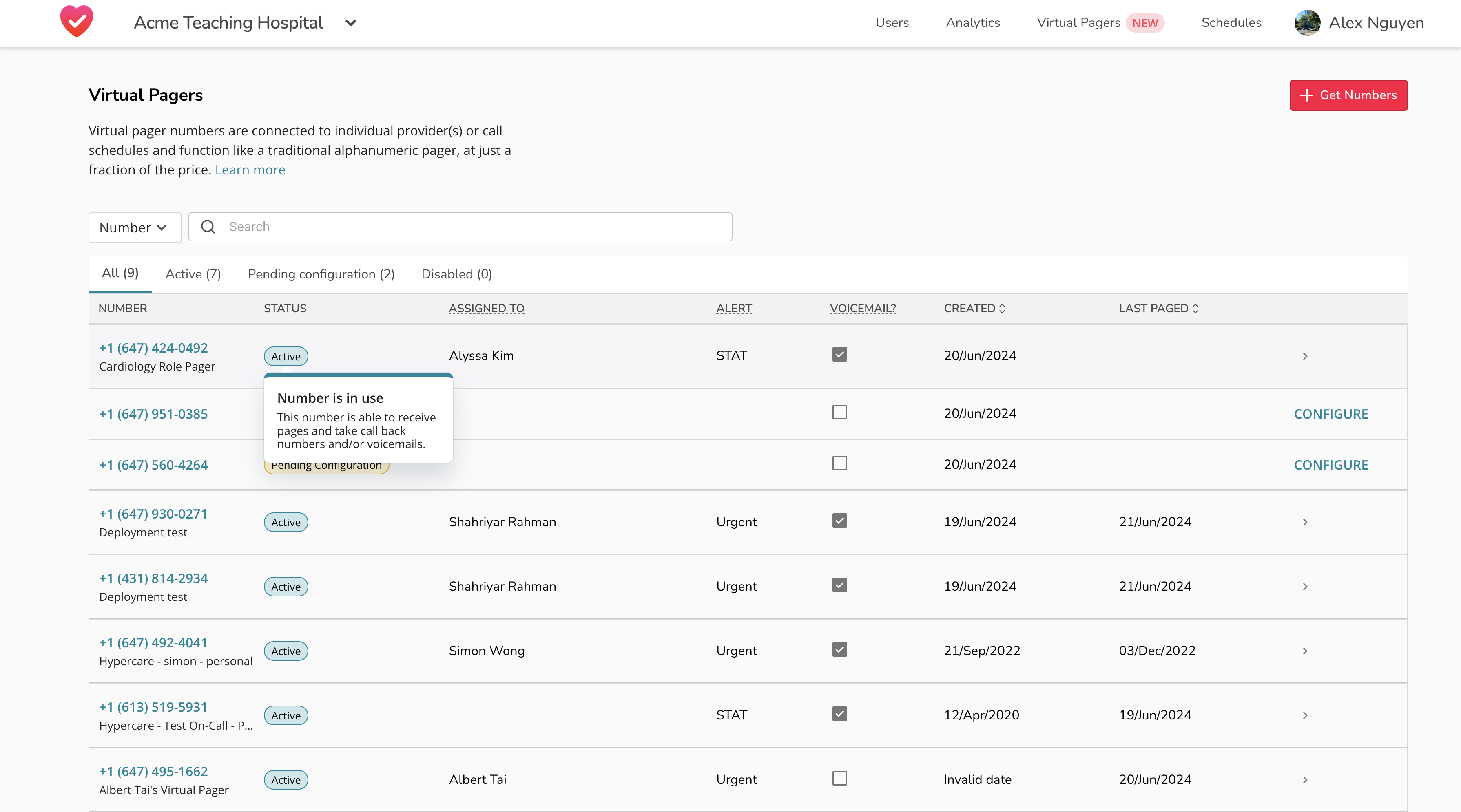Toggle voicemail checkbox for Simon Wong row
Viewport: 1461px width, 812px height.
tap(839, 649)
